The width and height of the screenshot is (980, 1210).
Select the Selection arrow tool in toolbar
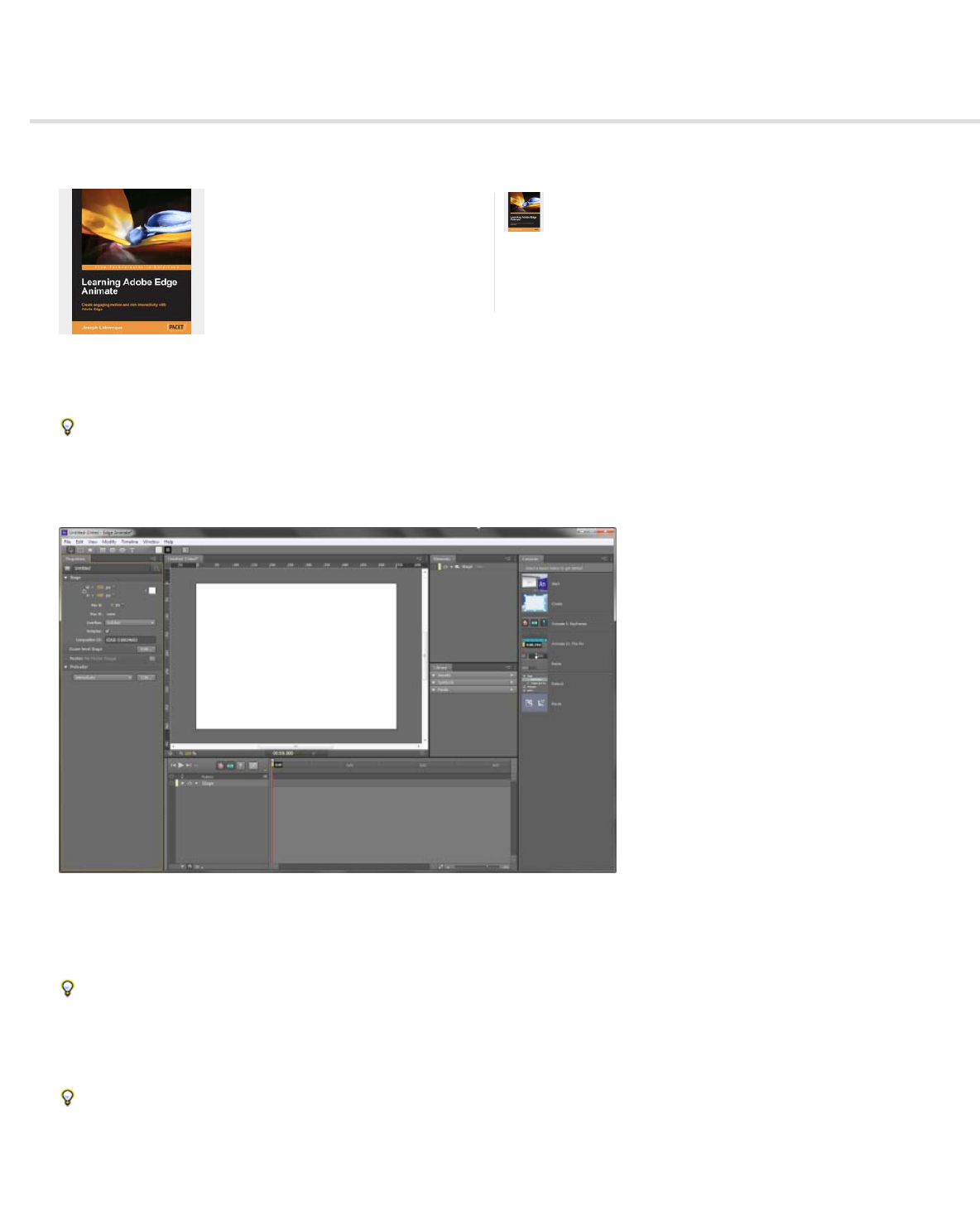70,550
